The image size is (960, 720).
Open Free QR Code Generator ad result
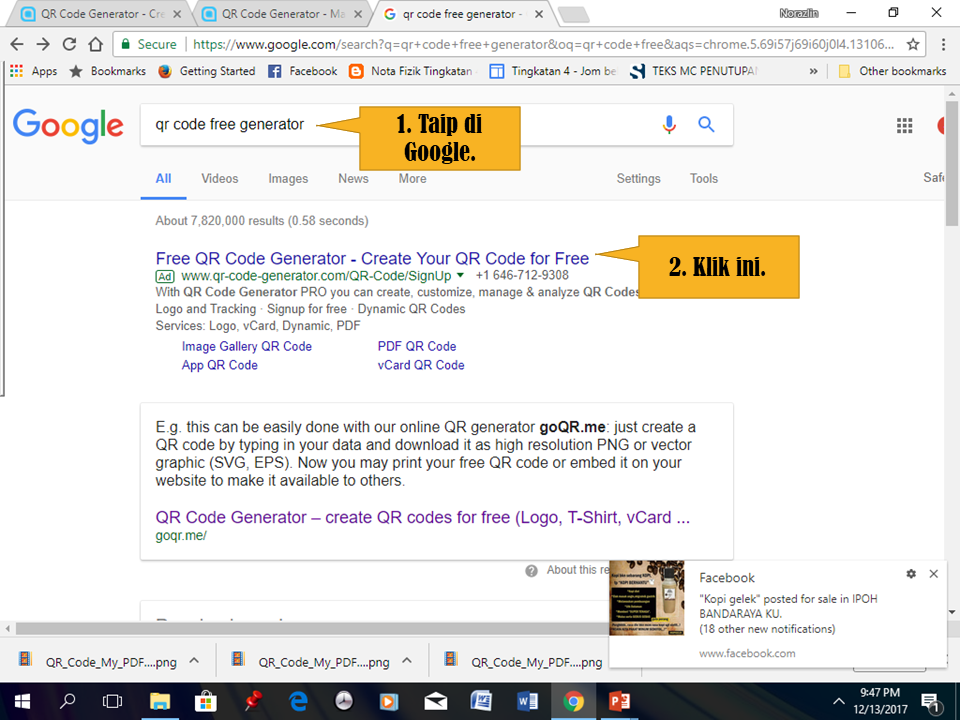coord(372,258)
